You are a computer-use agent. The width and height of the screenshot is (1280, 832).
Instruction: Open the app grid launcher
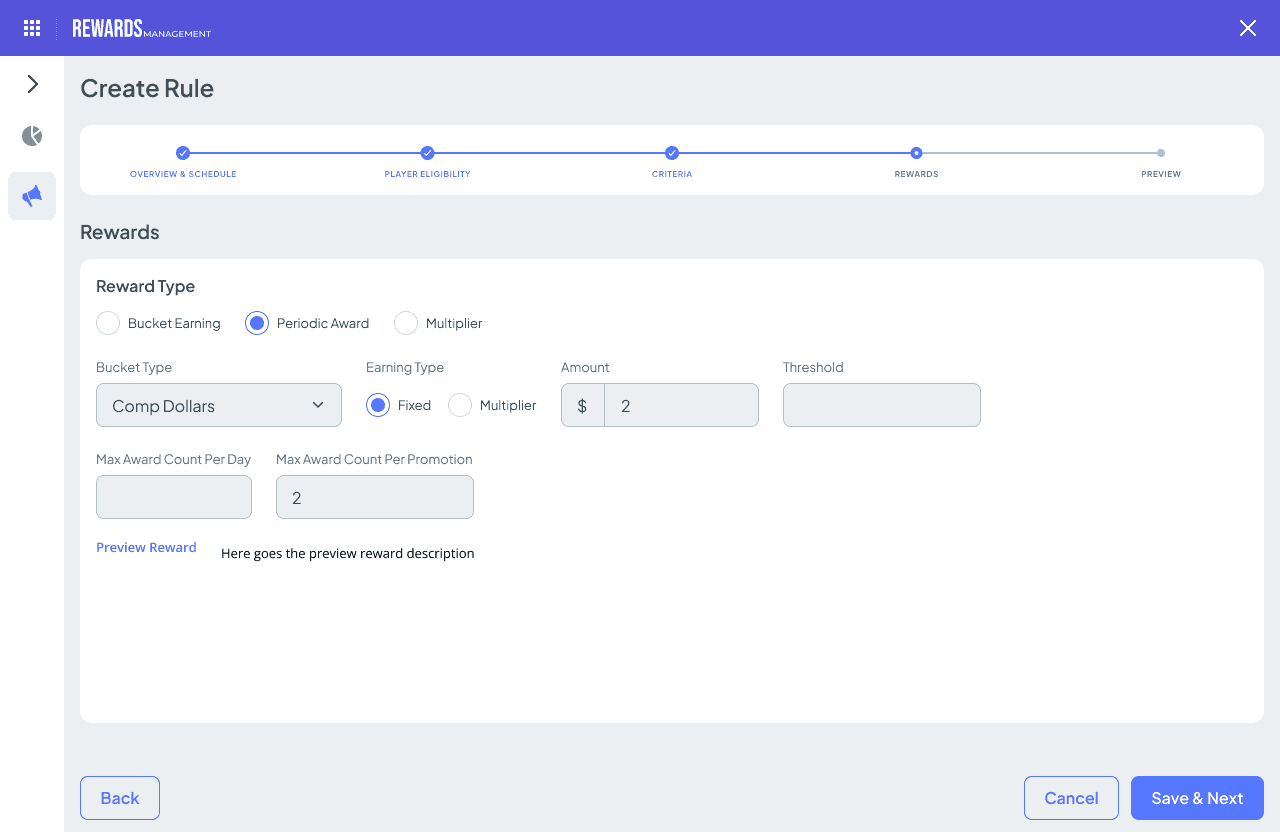[x=31, y=28]
